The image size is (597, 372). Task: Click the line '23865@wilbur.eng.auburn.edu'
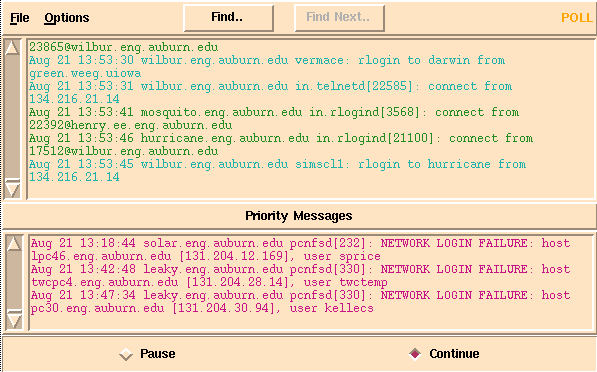coord(124,47)
